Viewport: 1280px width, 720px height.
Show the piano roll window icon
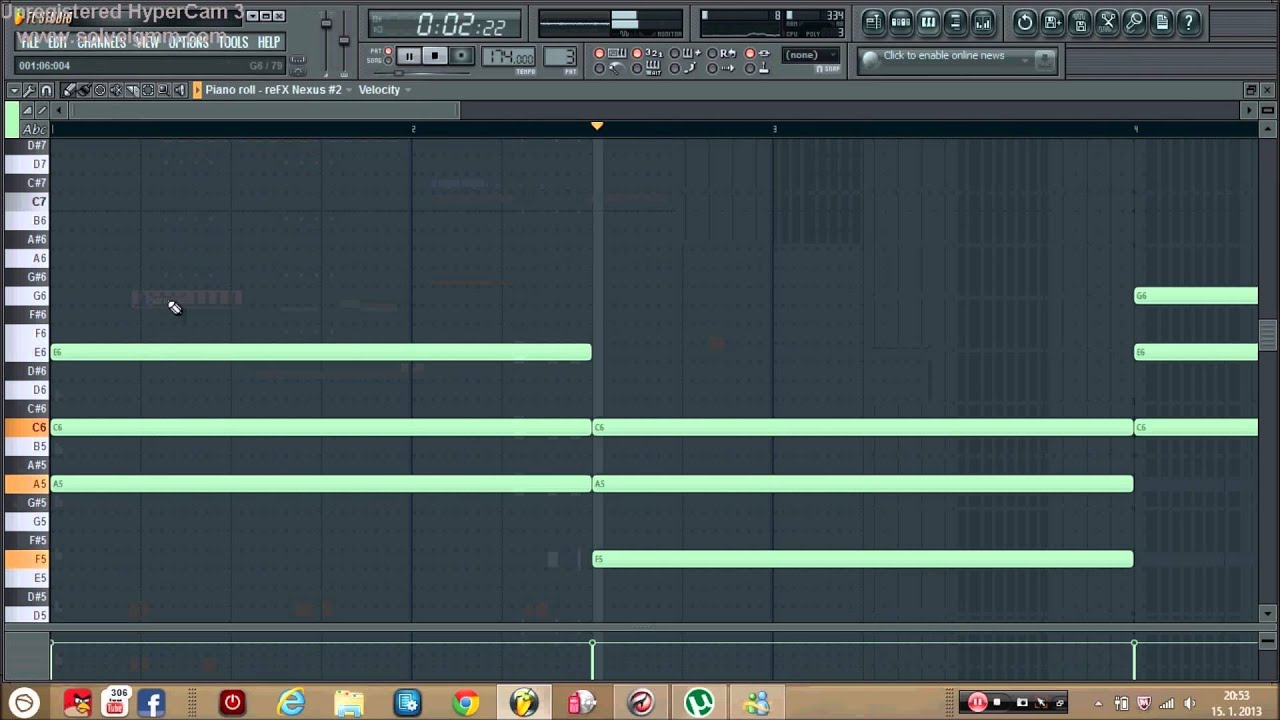(928, 22)
